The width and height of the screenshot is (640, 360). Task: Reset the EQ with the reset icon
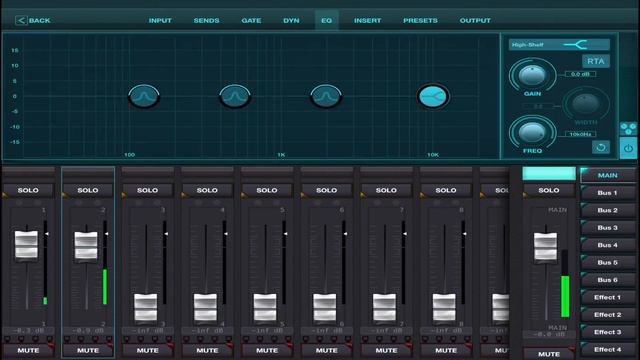601,147
